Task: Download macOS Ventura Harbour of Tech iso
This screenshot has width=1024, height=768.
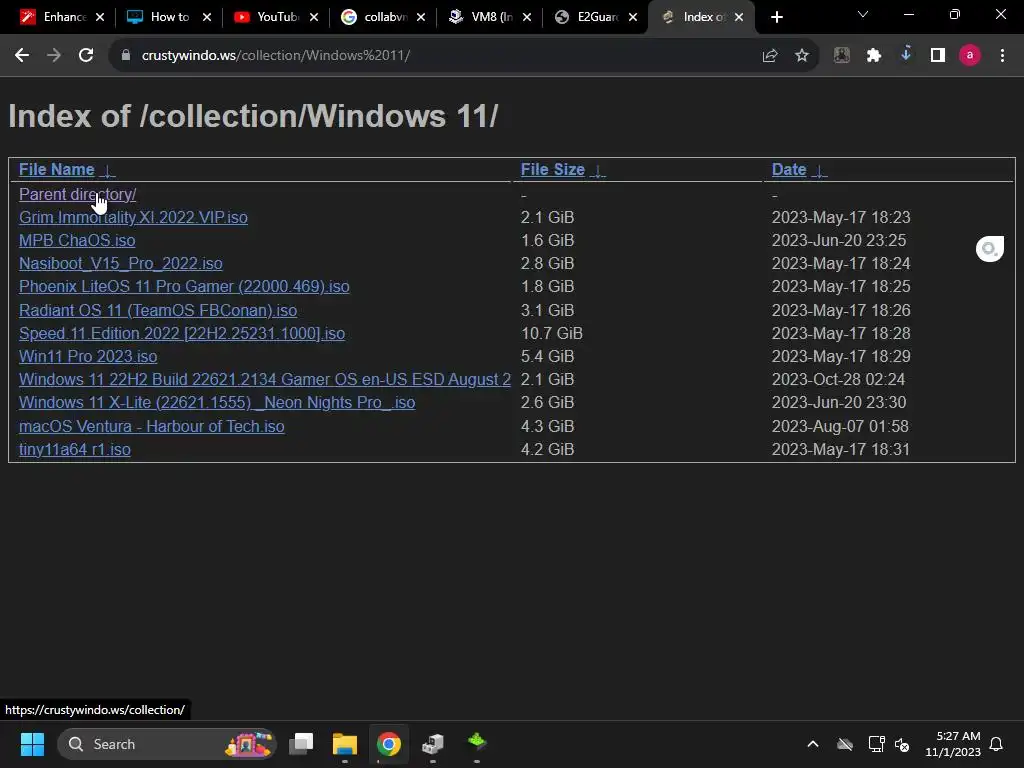Action: click(x=152, y=426)
